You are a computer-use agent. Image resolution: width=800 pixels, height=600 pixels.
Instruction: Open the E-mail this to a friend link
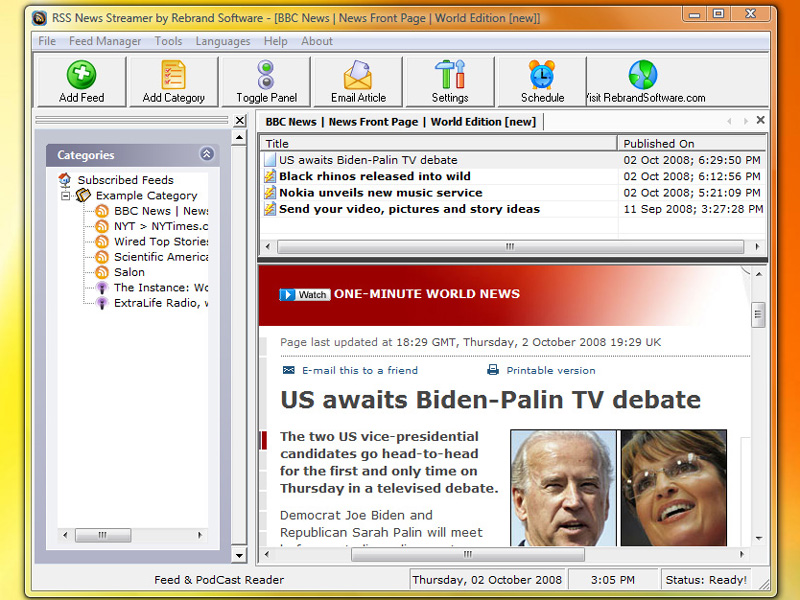(360, 370)
